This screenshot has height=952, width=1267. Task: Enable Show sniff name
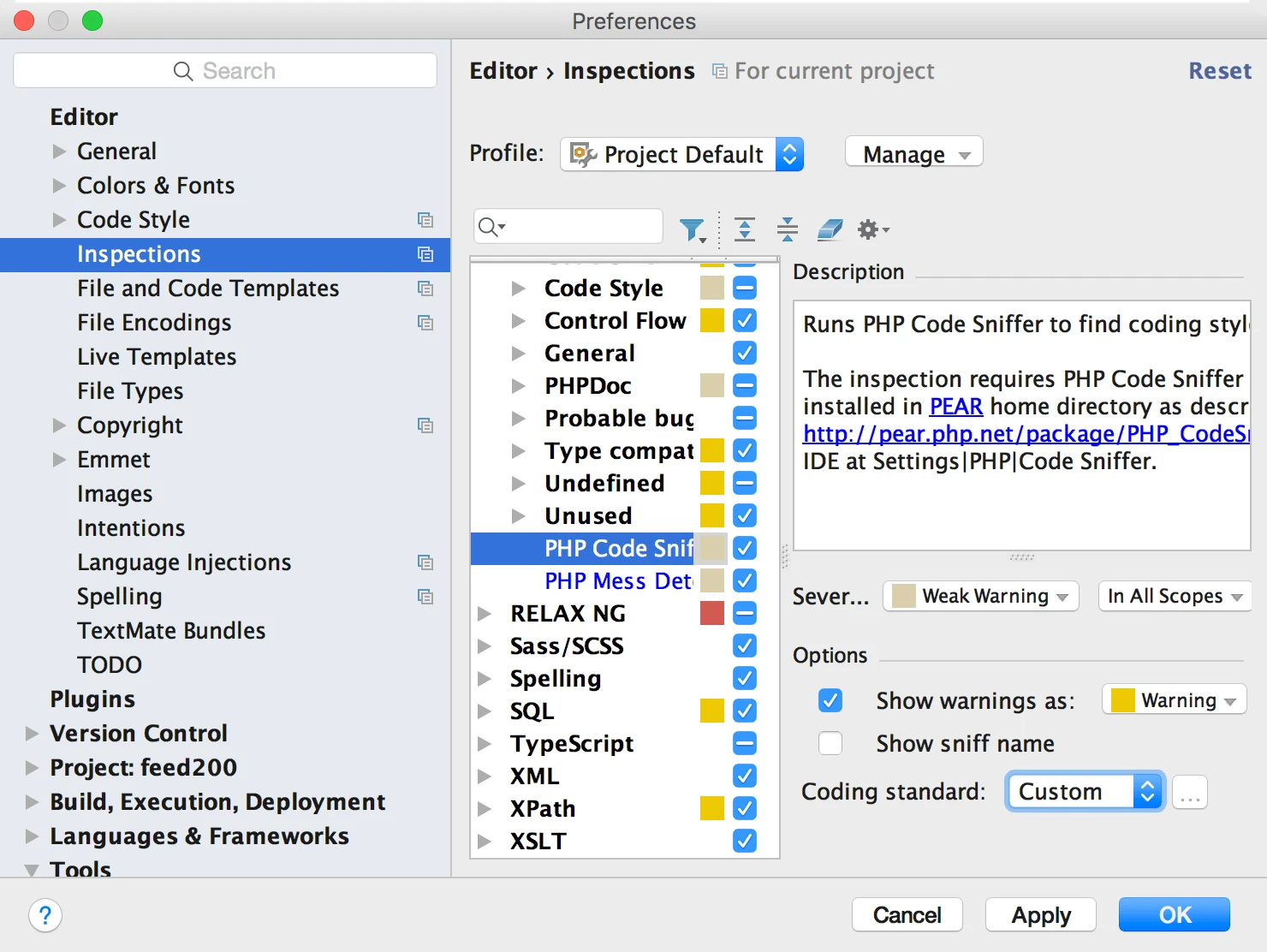[830, 743]
